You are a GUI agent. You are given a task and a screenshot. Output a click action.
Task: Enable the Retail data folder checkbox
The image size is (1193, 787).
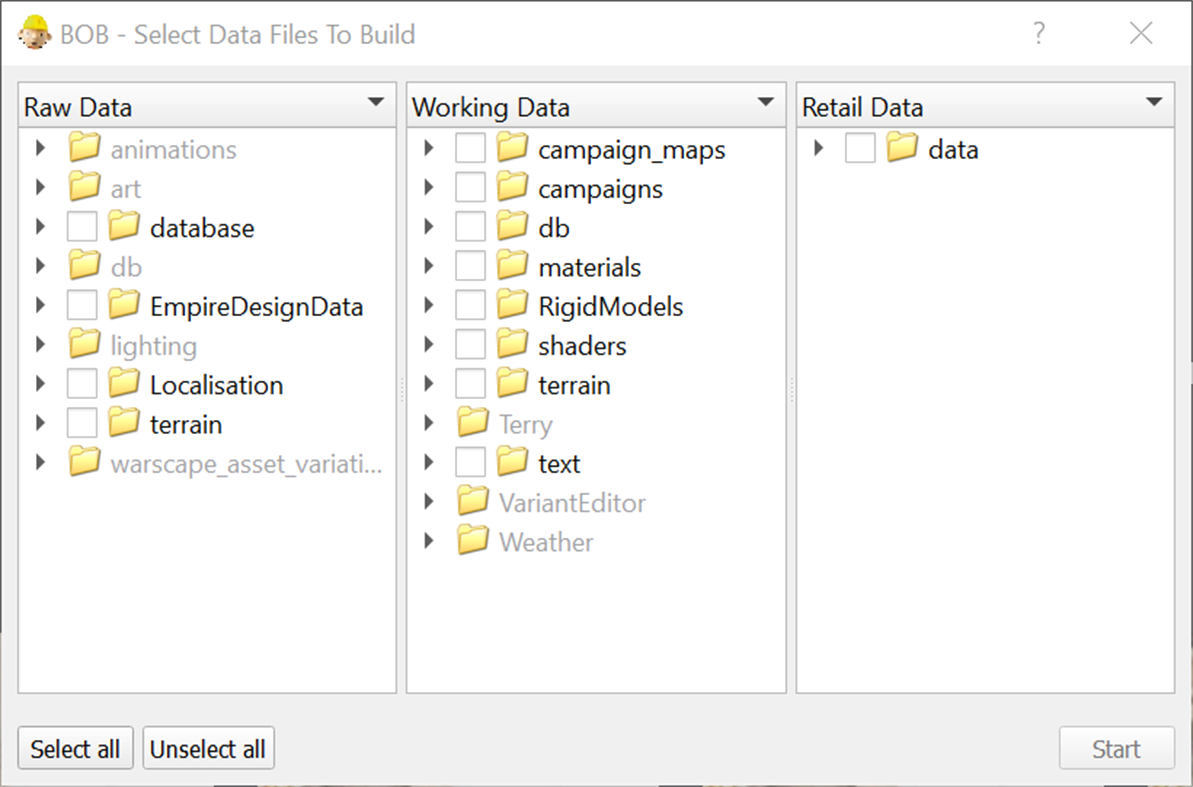point(860,149)
